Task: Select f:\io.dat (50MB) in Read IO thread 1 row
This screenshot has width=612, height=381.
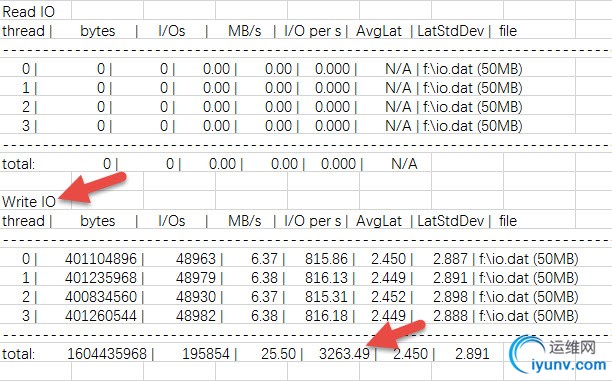Action: 473,88
